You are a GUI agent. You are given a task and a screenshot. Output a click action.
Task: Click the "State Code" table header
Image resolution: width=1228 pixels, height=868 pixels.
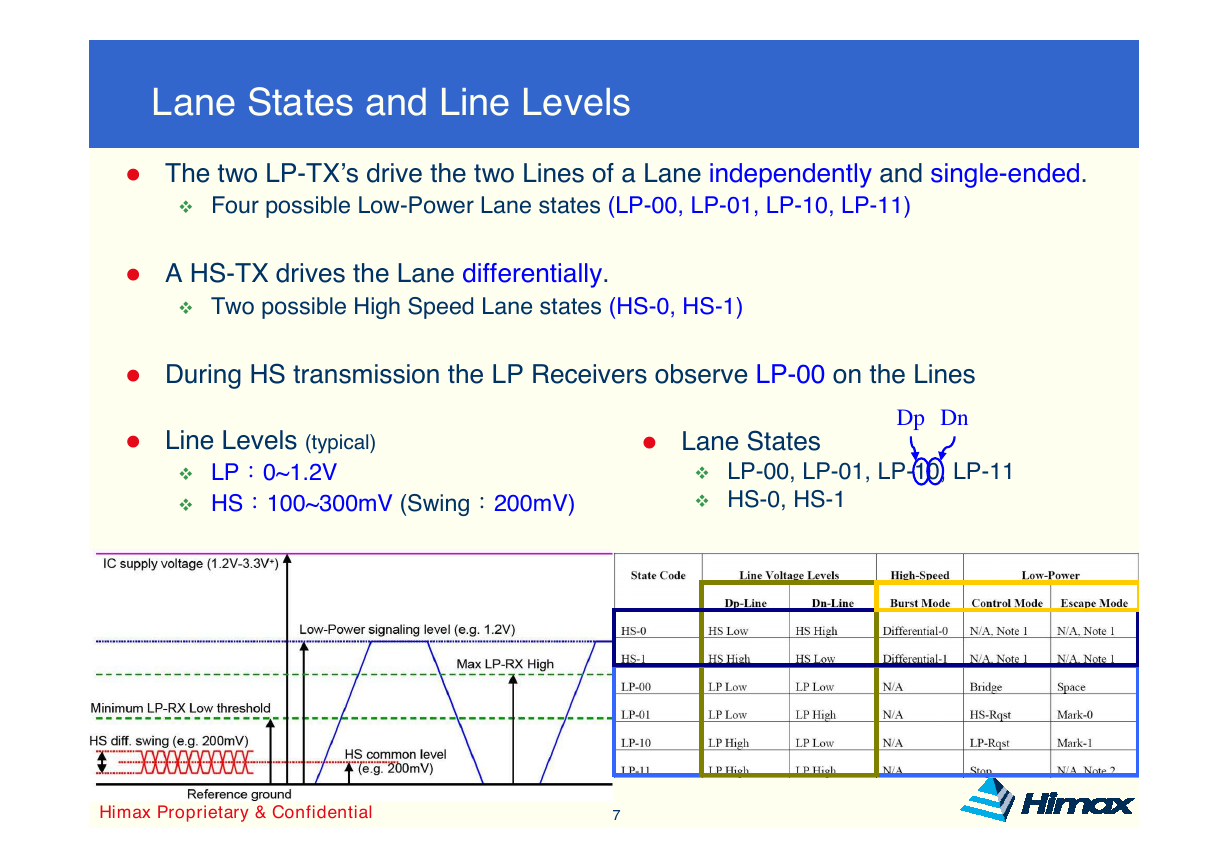point(658,575)
